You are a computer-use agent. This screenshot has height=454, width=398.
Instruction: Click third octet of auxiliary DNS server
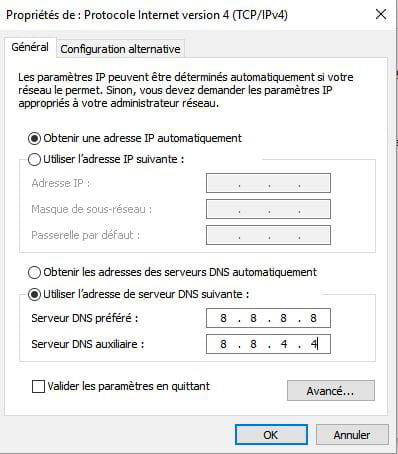(284, 344)
